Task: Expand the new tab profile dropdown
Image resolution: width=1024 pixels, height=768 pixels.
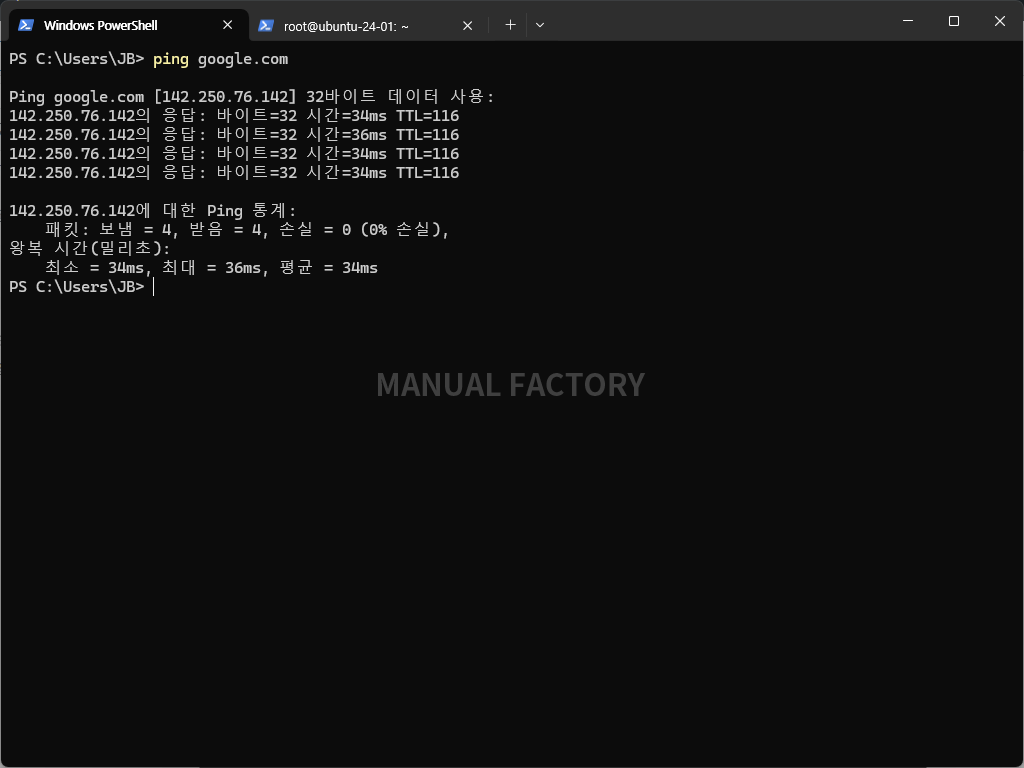Action: (x=539, y=25)
